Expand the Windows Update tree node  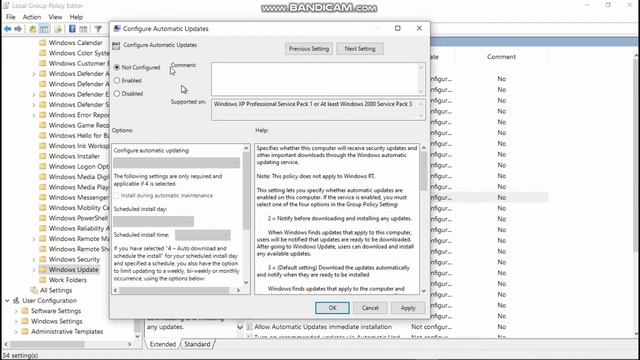point(34,270)
